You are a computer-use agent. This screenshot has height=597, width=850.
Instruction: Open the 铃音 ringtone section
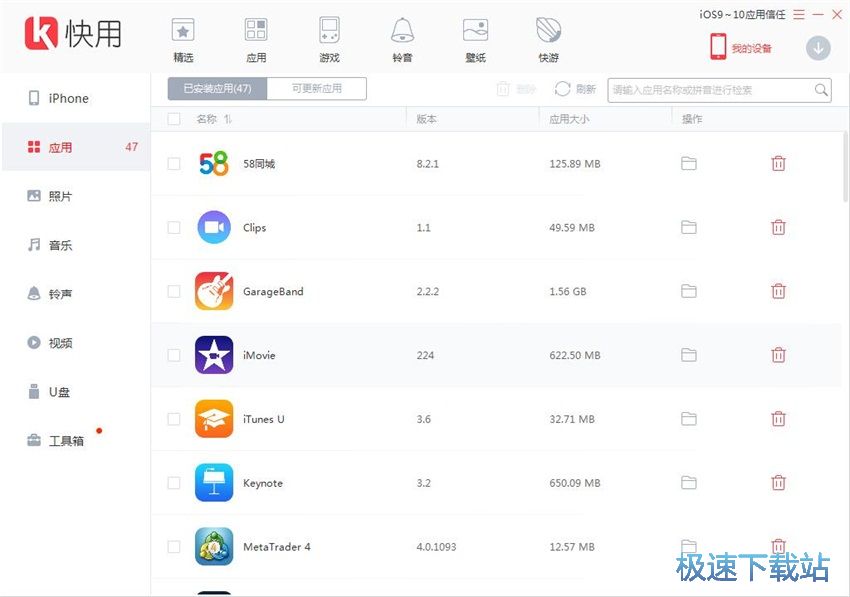tap(402, 40)
